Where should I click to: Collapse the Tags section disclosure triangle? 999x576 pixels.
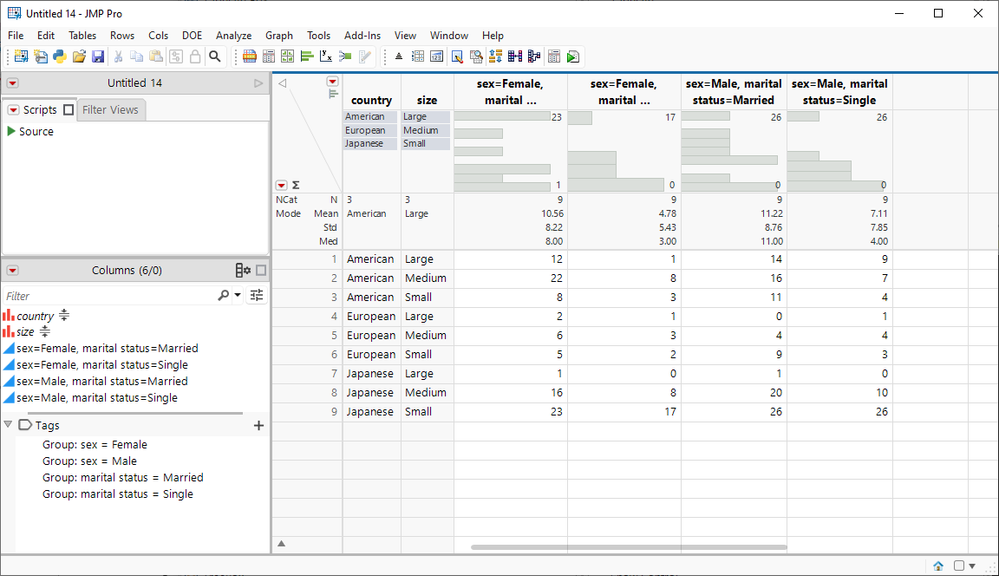tap(9, 425)
